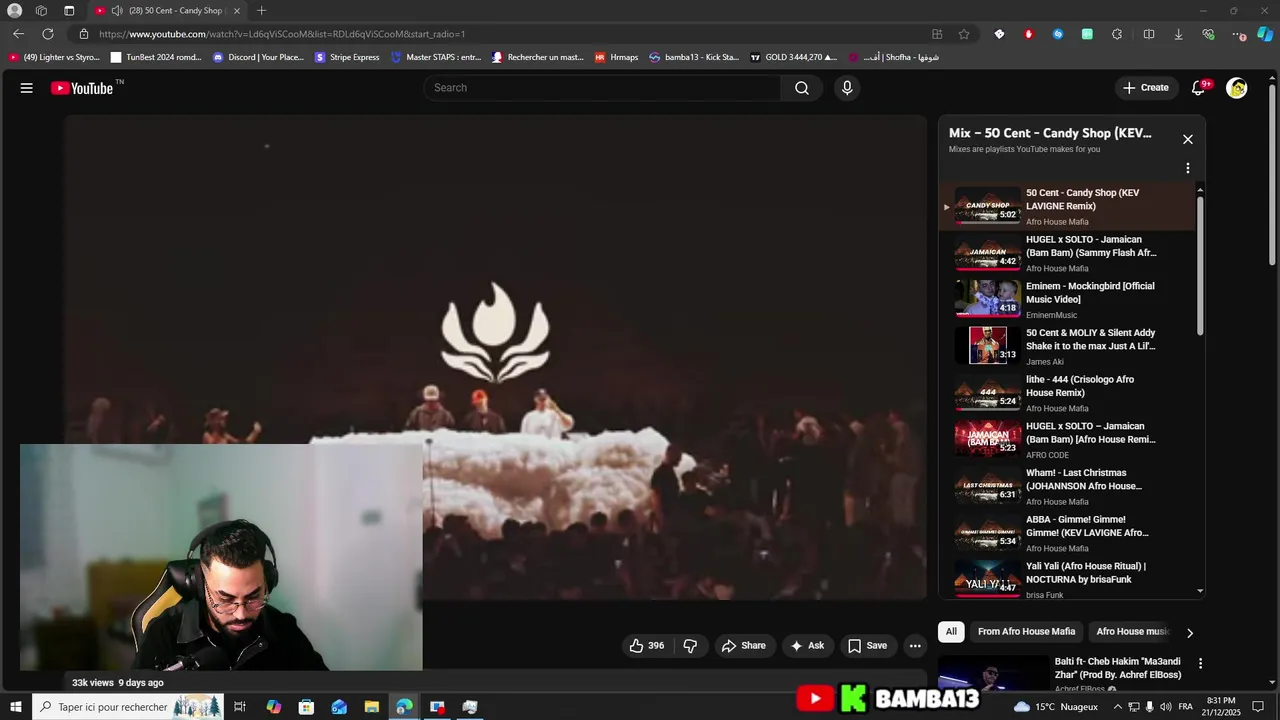The height and width of the screenshot is (720, 1280).
Task: Open Task View on taskbar
Action: 240,707
